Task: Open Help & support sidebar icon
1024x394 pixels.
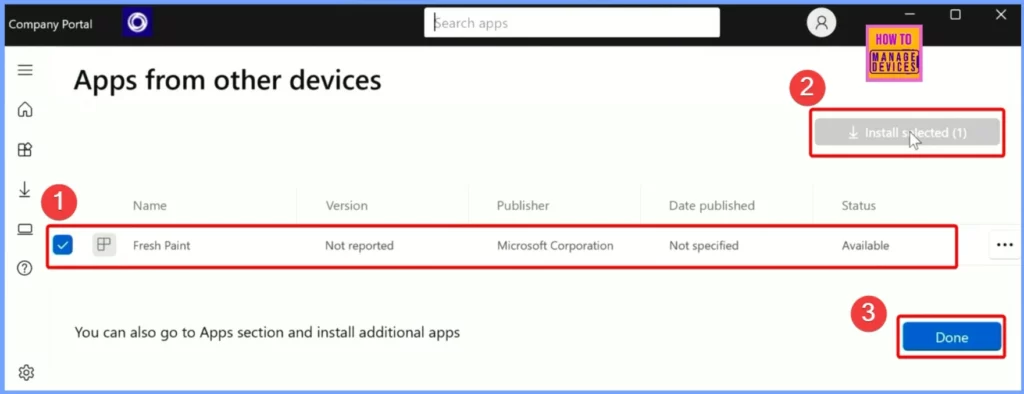Action: [x=25, y=269]
